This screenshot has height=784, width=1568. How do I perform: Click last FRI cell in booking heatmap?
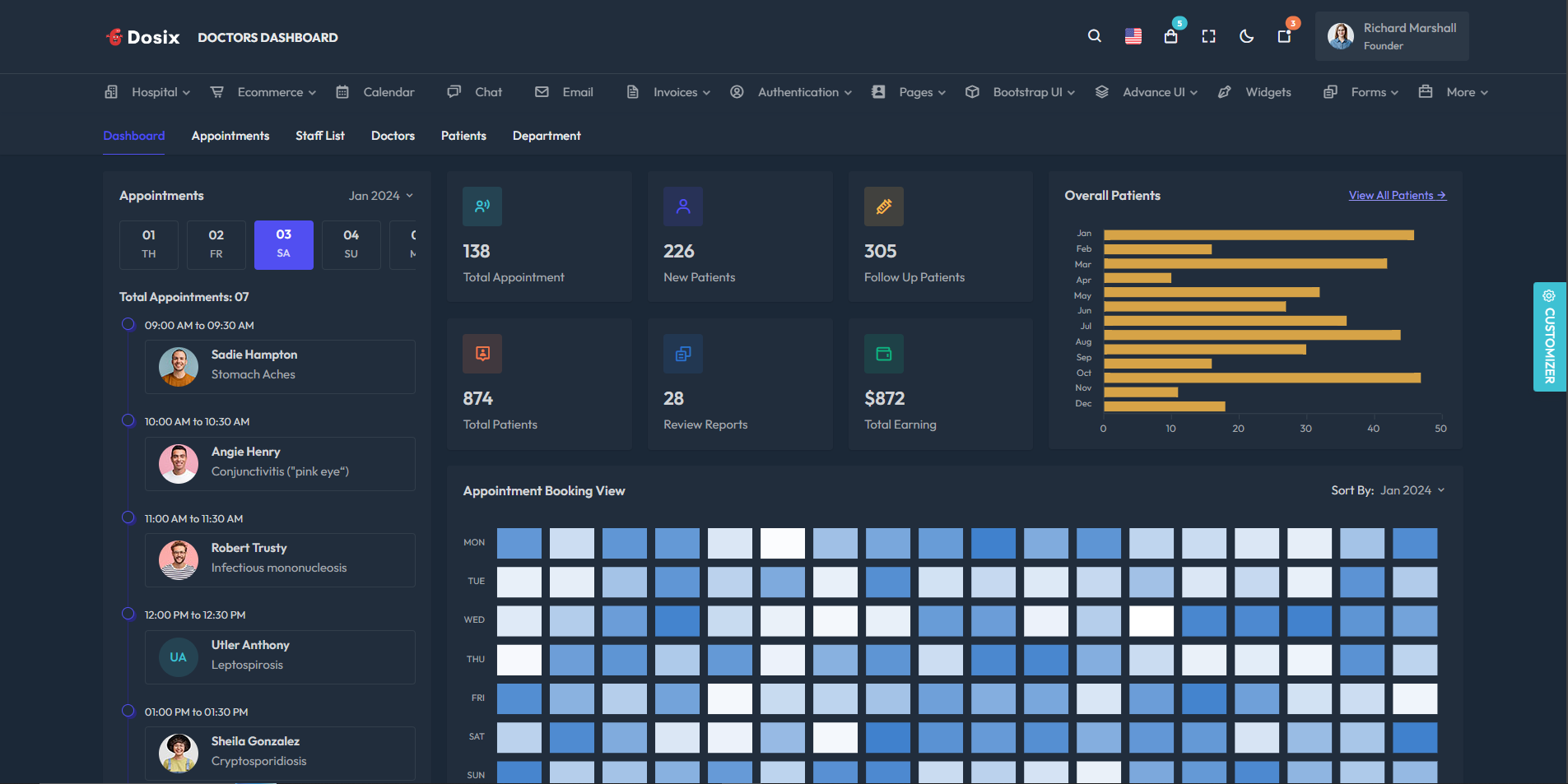1415,698
